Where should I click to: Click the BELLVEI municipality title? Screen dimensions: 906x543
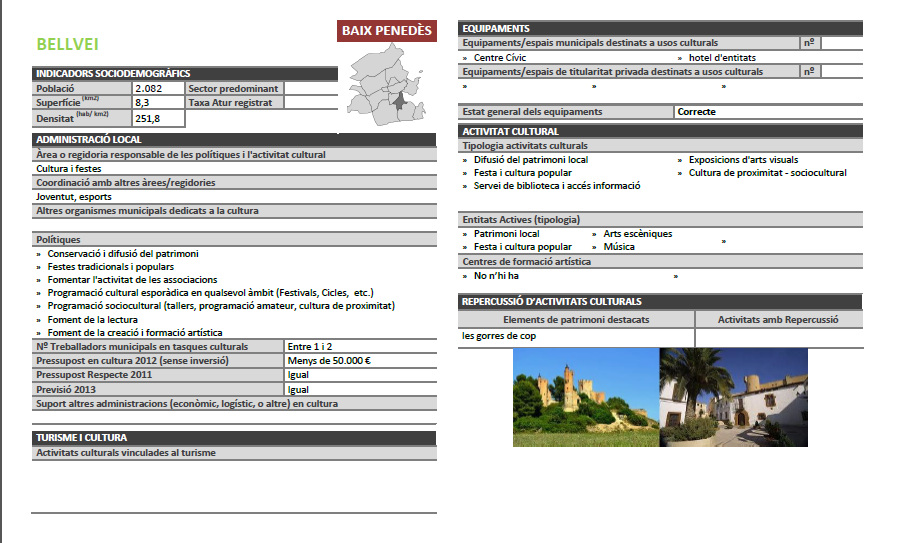click(68, 44)
